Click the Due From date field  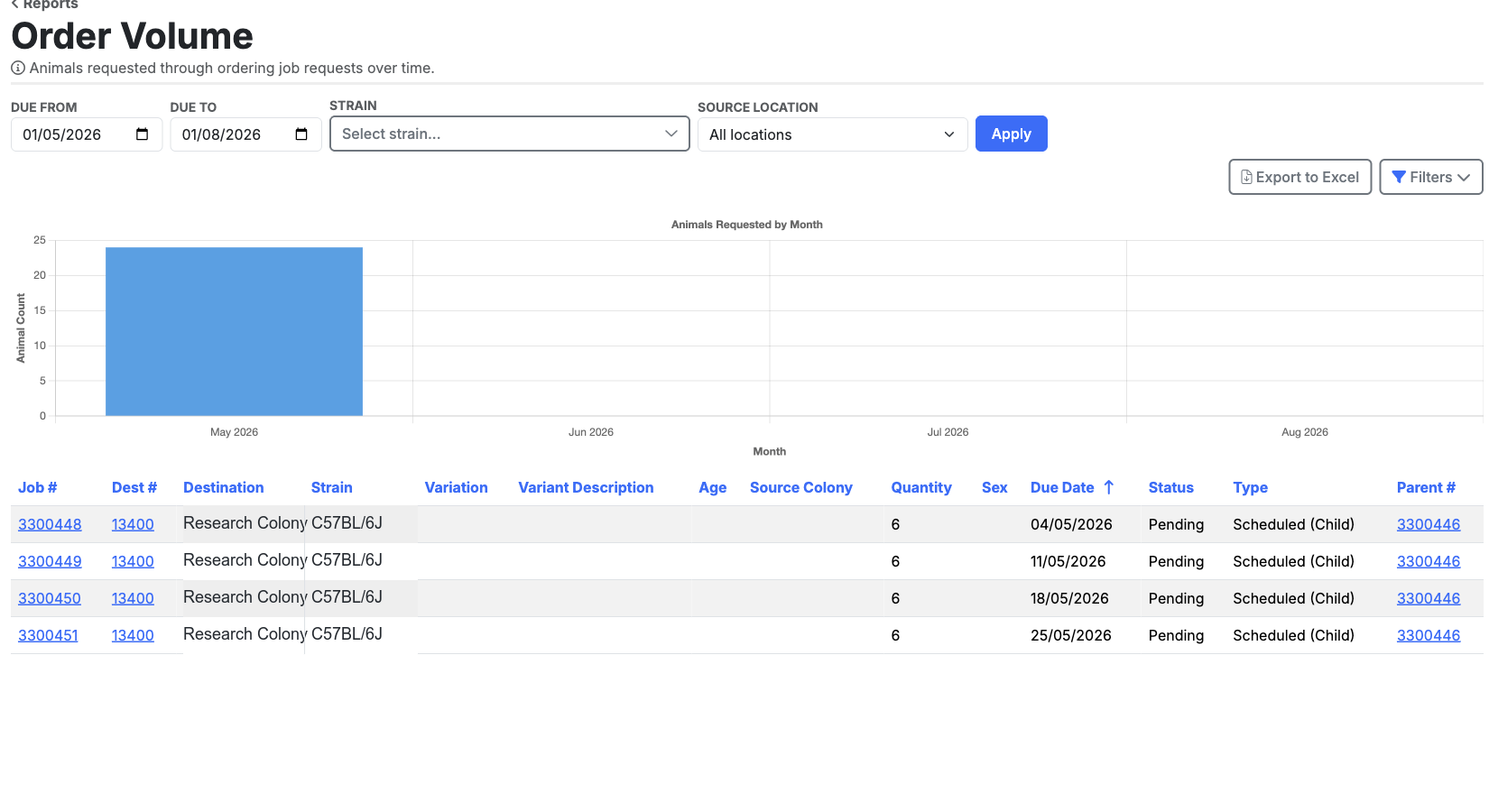point(87,134)
